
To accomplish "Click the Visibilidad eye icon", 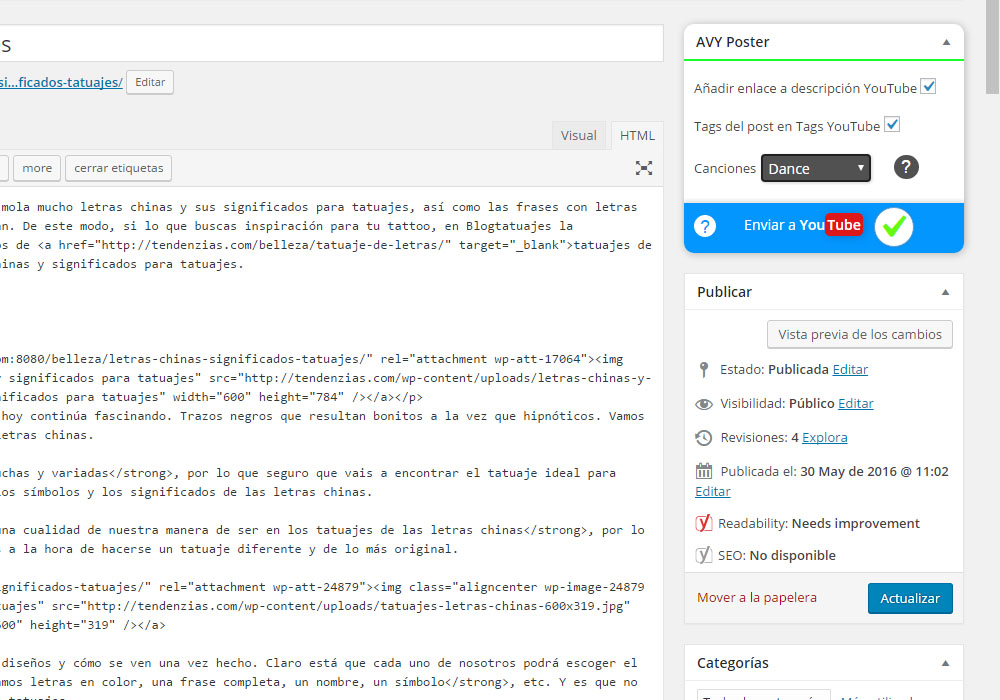I will pos(703,404).
